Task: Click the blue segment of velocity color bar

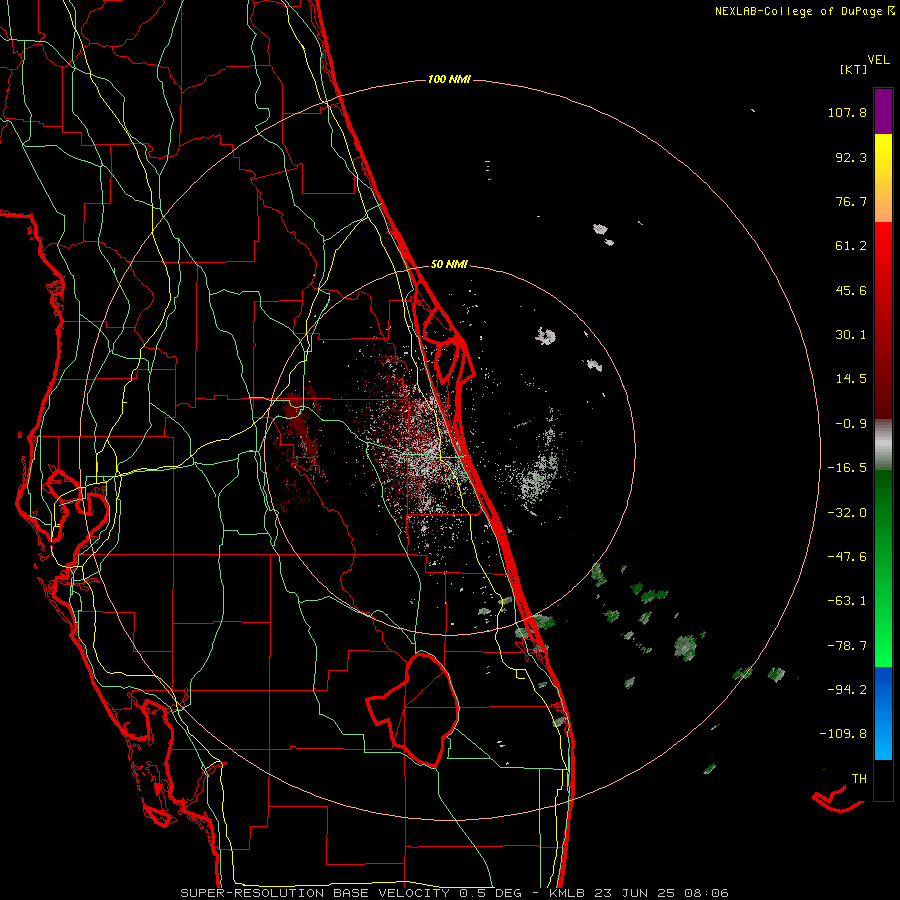Action: point(883,713)
